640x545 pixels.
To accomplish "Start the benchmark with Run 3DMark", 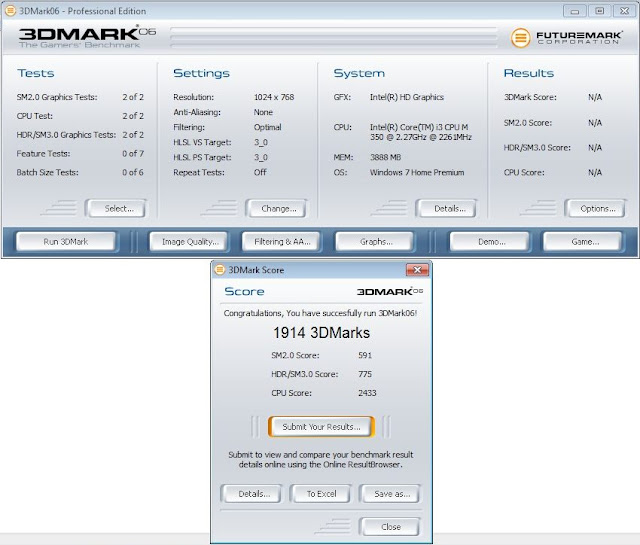I will coord(66,241).
